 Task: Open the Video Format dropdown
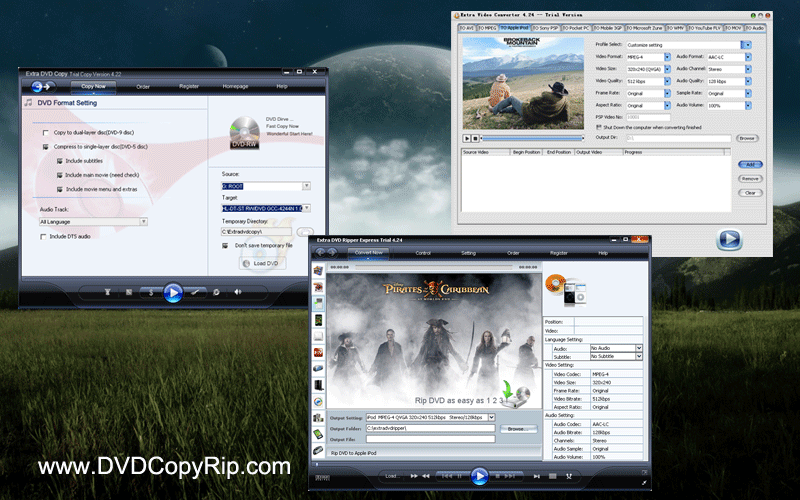(667, 57)
